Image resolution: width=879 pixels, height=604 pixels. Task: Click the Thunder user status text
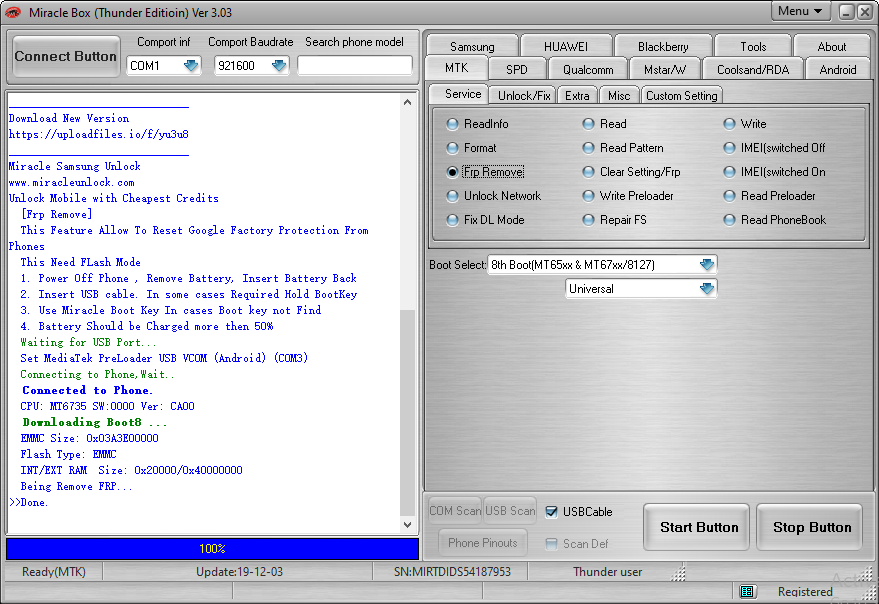(608, 572)
